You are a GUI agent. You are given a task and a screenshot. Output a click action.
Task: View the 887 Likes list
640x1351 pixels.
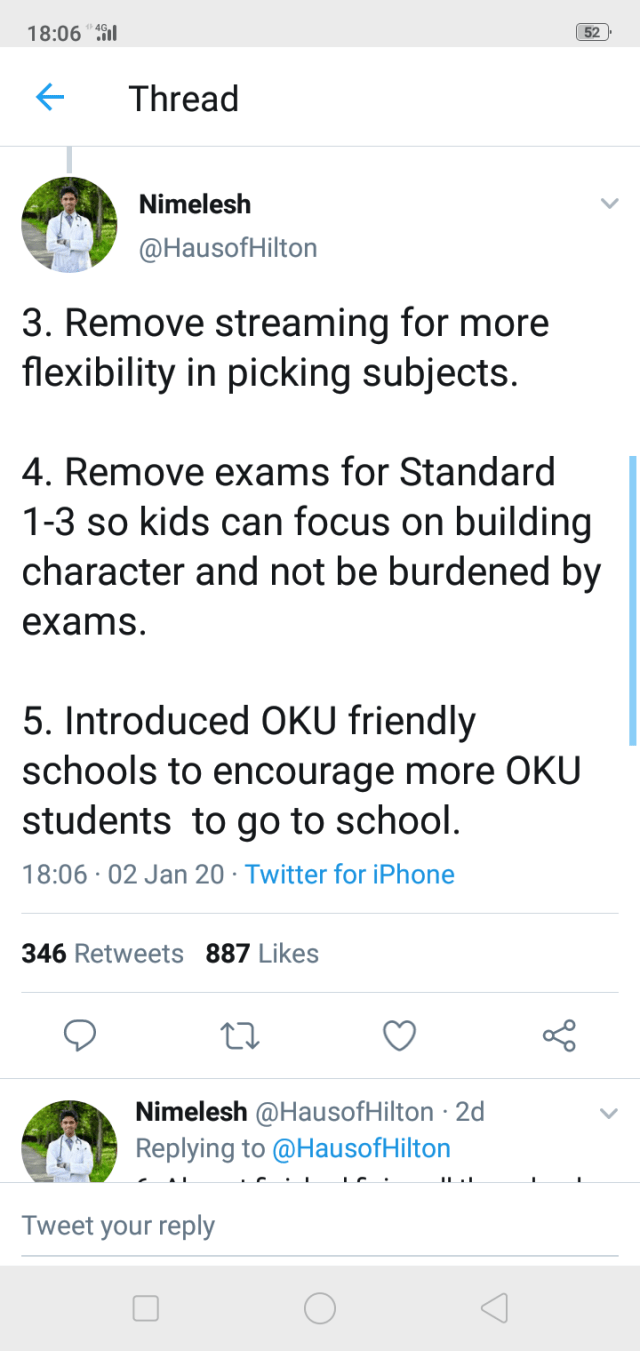click(x=262, y=953)
